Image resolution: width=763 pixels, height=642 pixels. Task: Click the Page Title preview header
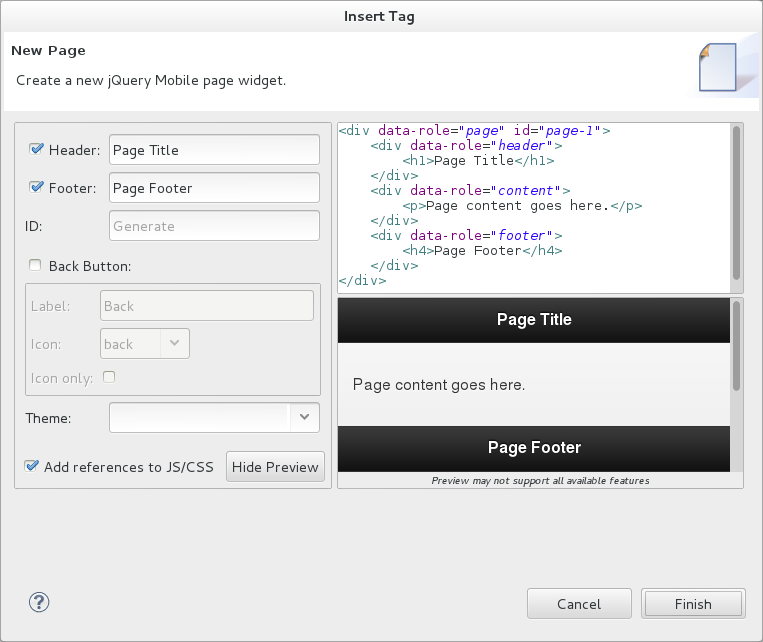click(534, 320)
